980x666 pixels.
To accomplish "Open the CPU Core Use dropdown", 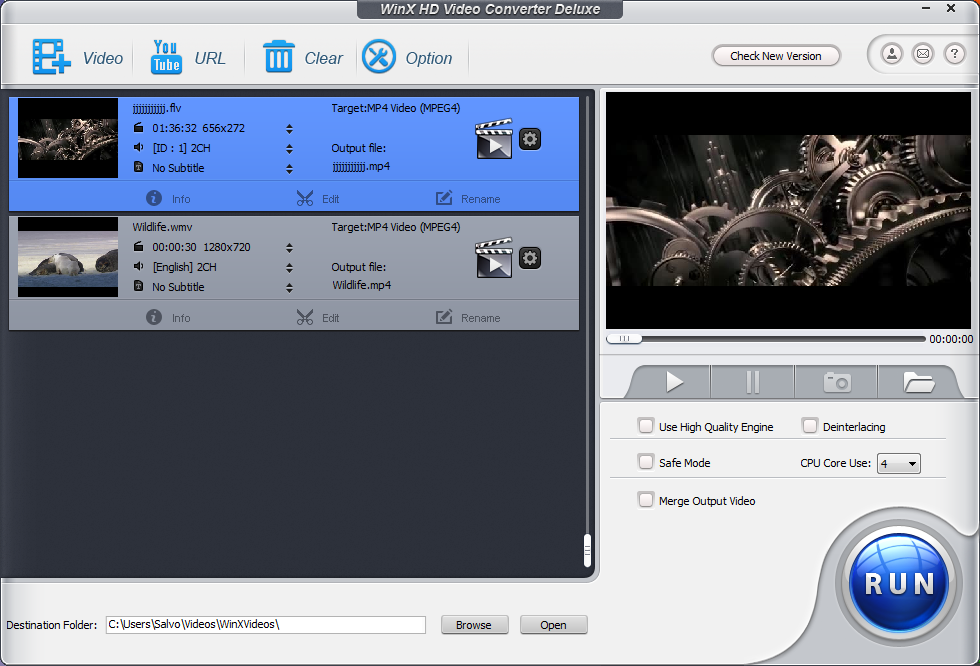I will tap(899, 464).
